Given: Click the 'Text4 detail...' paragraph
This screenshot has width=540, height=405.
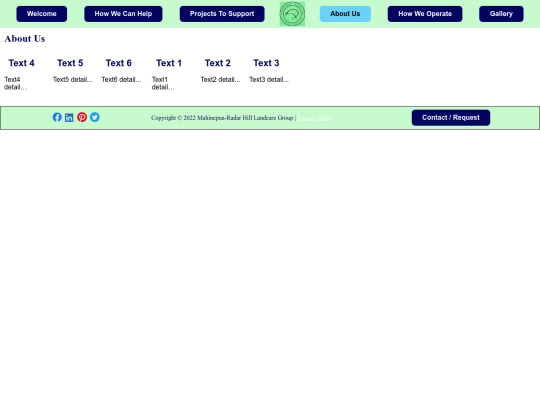Looking at the screenshot, I should tap(15, 83).
